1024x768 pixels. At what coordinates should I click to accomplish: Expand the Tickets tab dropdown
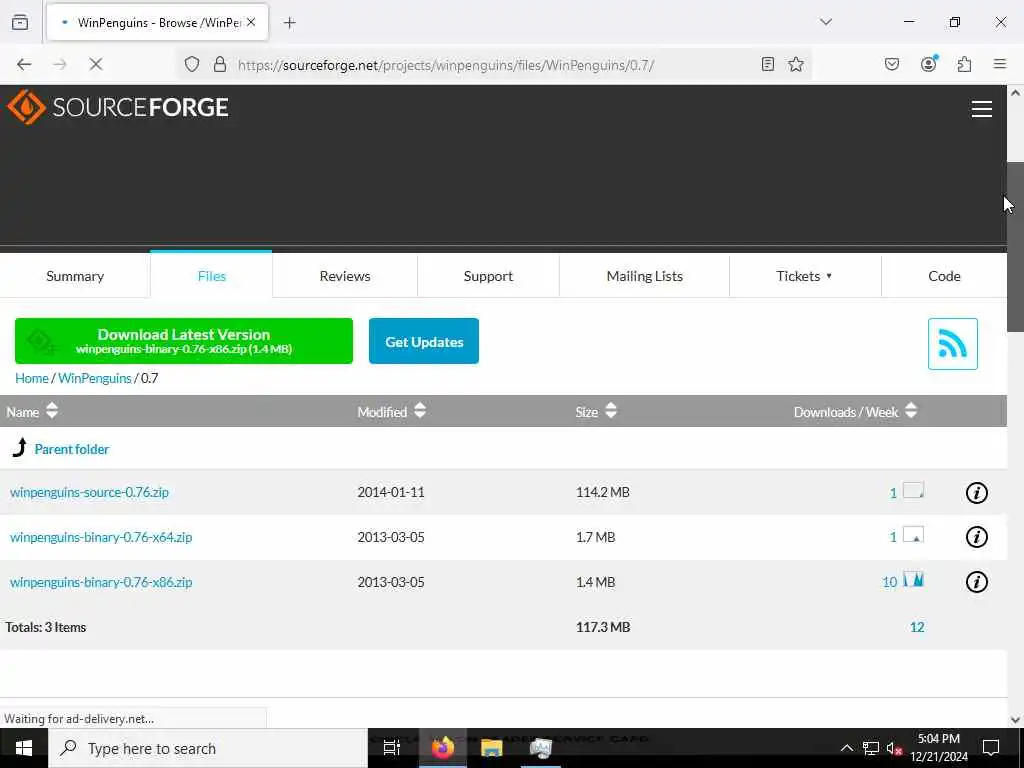pyautogui.click(x=805, y=276)
